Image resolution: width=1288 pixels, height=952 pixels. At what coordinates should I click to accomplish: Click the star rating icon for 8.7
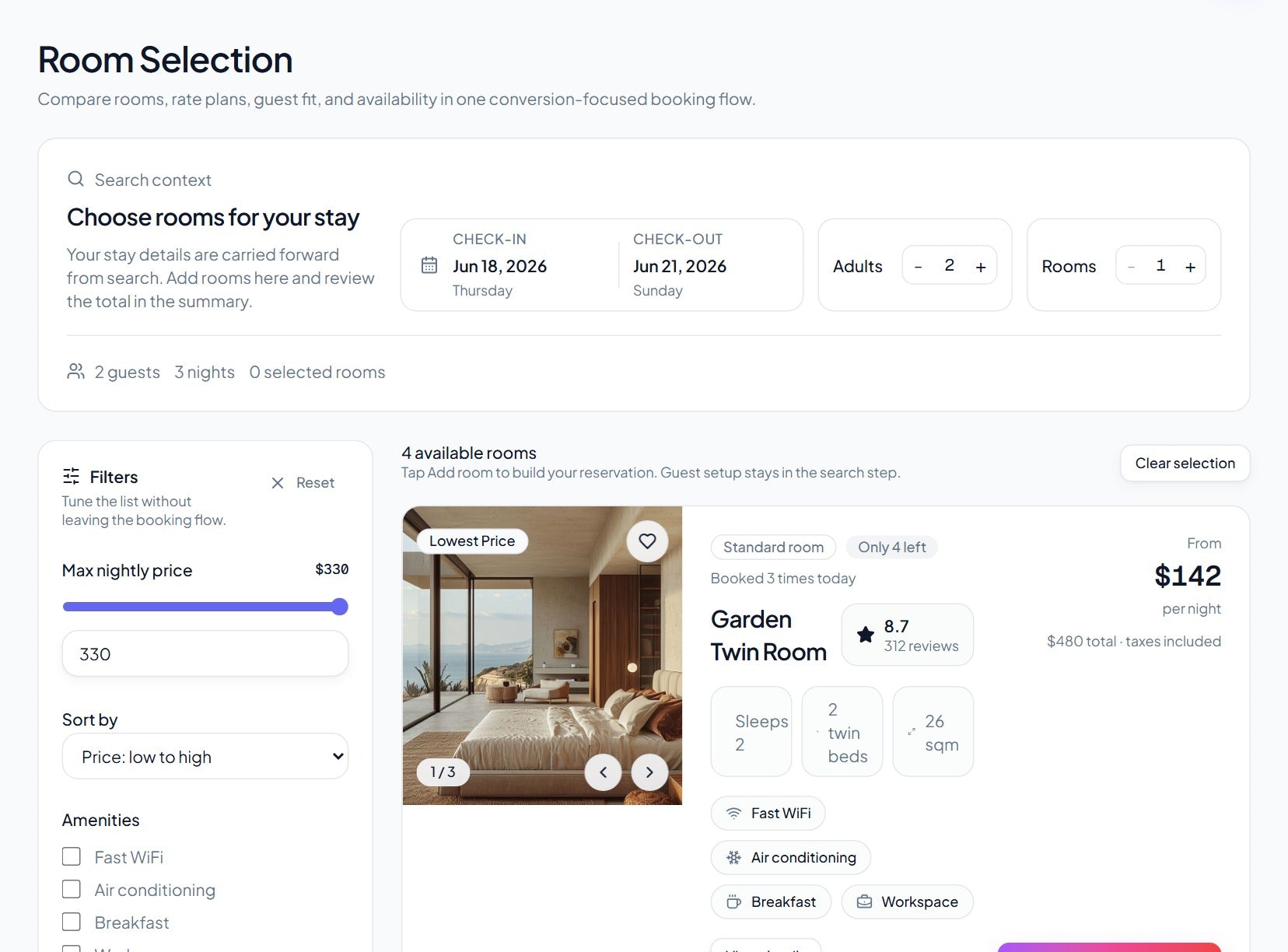click(865, 635)
